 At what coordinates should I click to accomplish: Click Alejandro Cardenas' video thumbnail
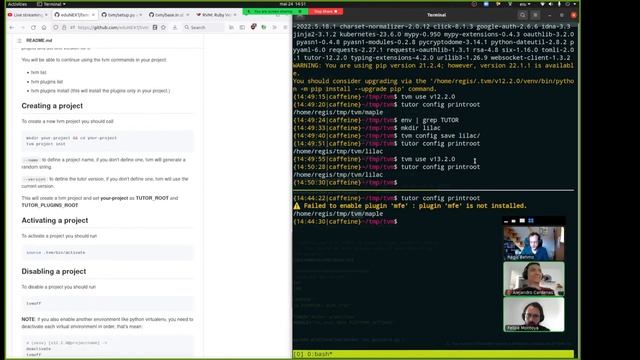(534, 279)
